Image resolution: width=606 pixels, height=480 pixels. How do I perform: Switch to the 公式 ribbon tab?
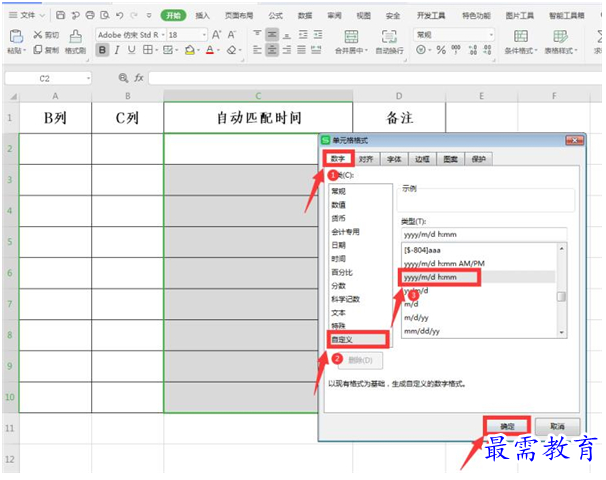tap(276, 15)
